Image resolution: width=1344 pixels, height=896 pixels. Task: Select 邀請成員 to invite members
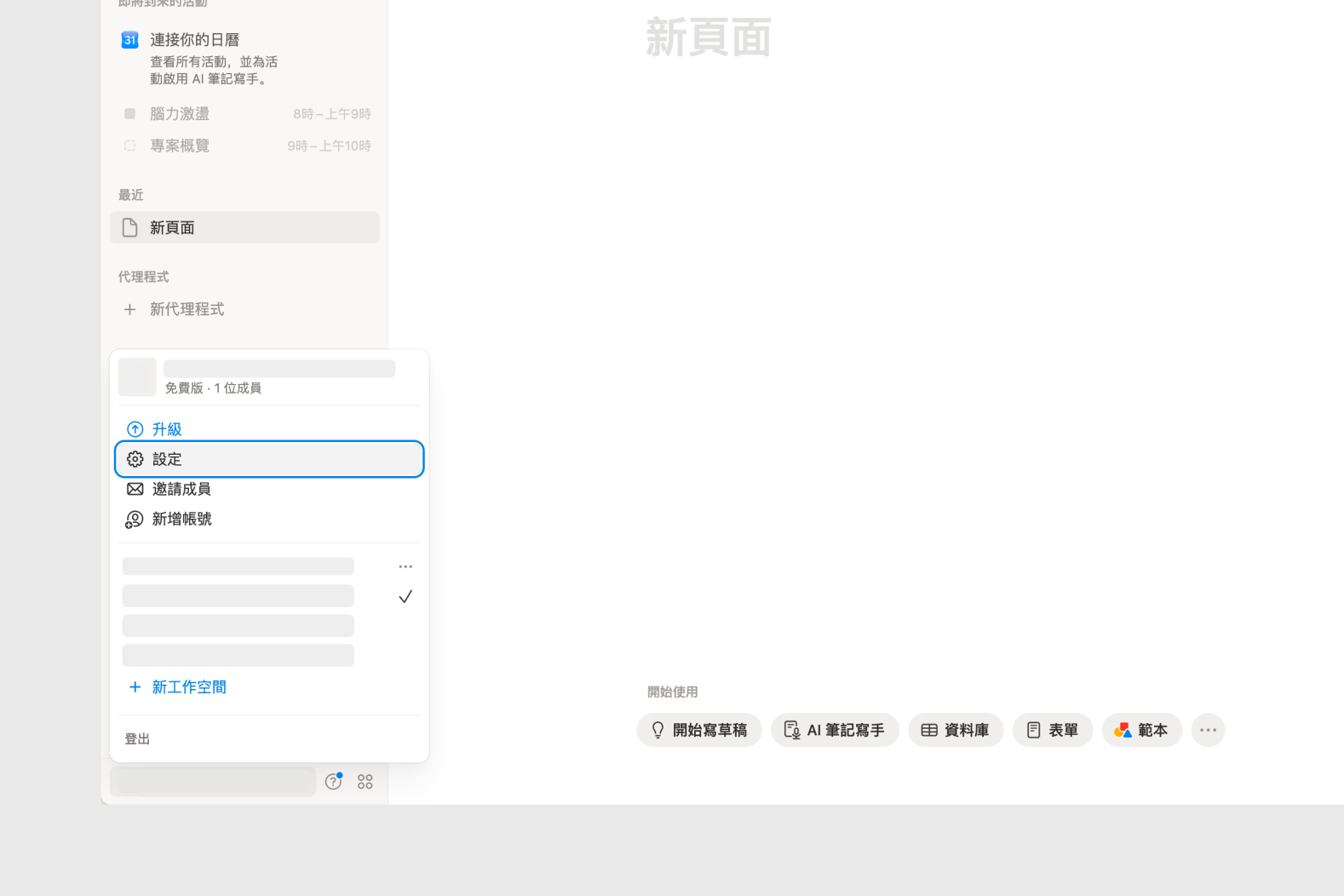pos(269,489)
